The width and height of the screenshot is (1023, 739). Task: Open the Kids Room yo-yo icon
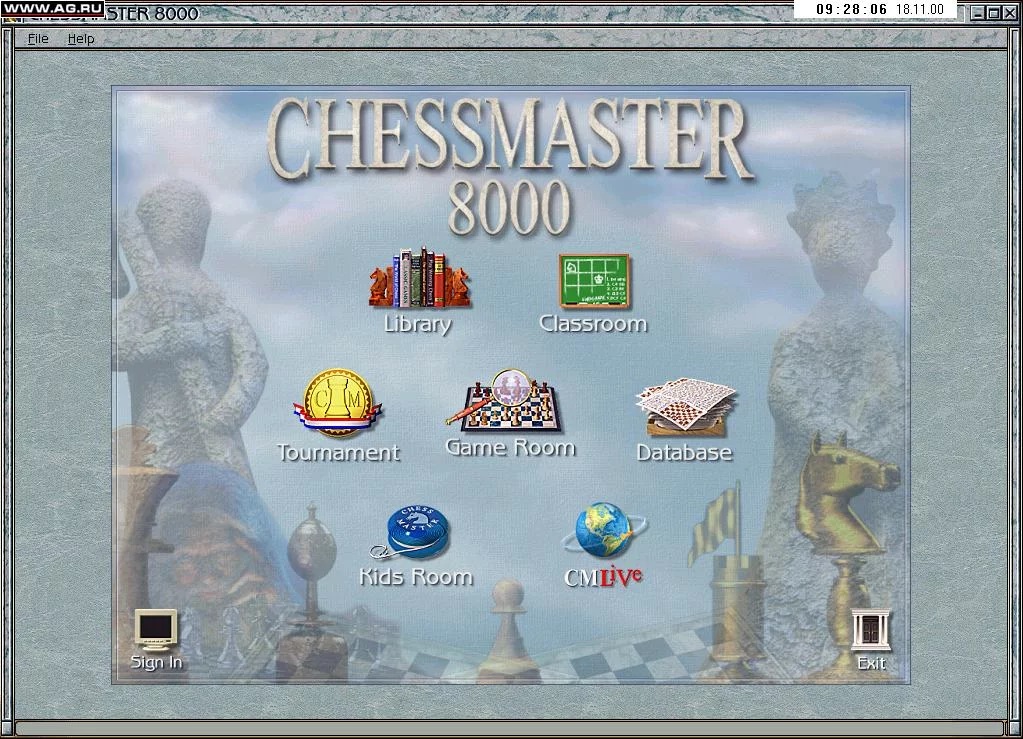[x=412, y=533]
